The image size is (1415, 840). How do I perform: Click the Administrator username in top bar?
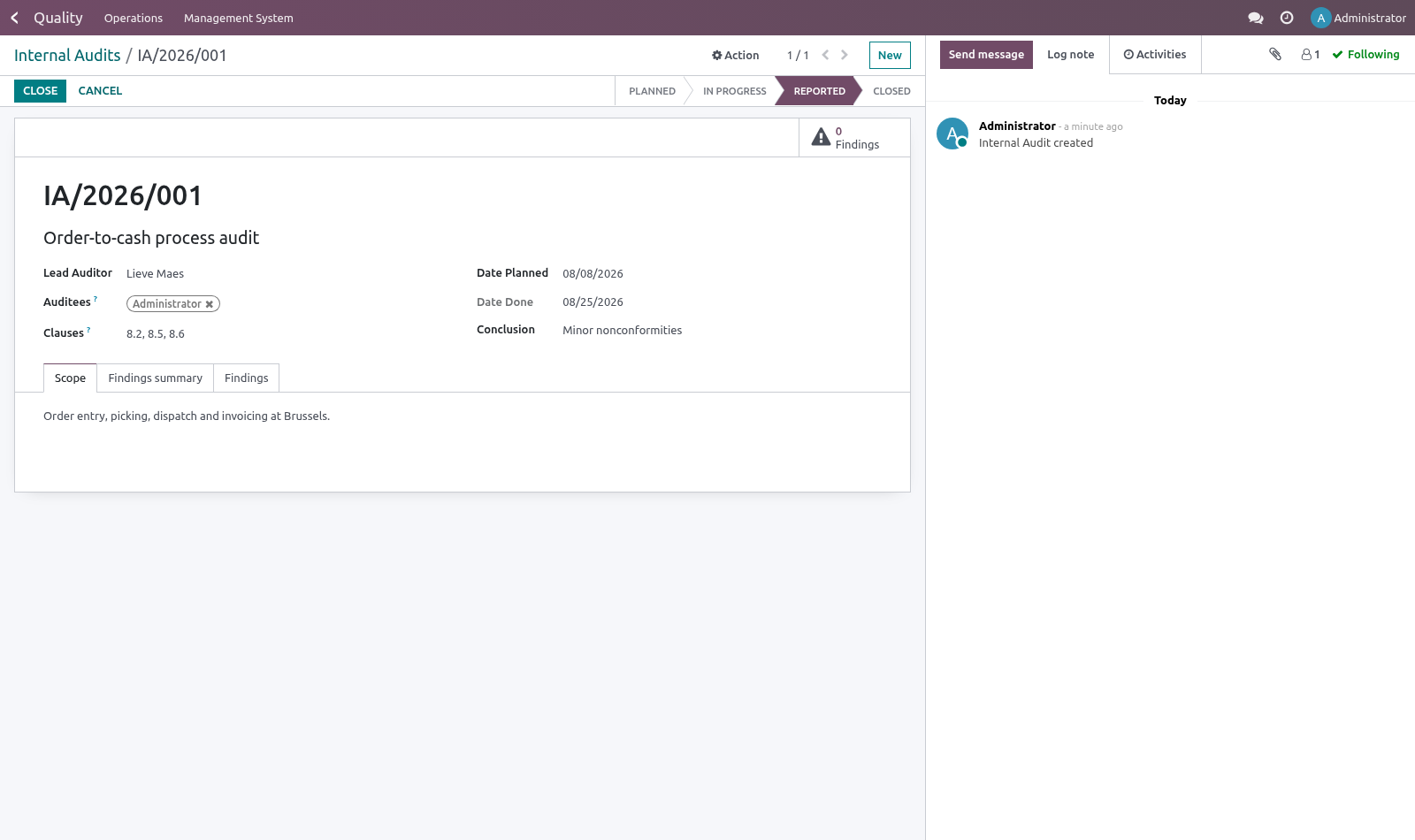pyautogui.click(x=1370, y=18)
